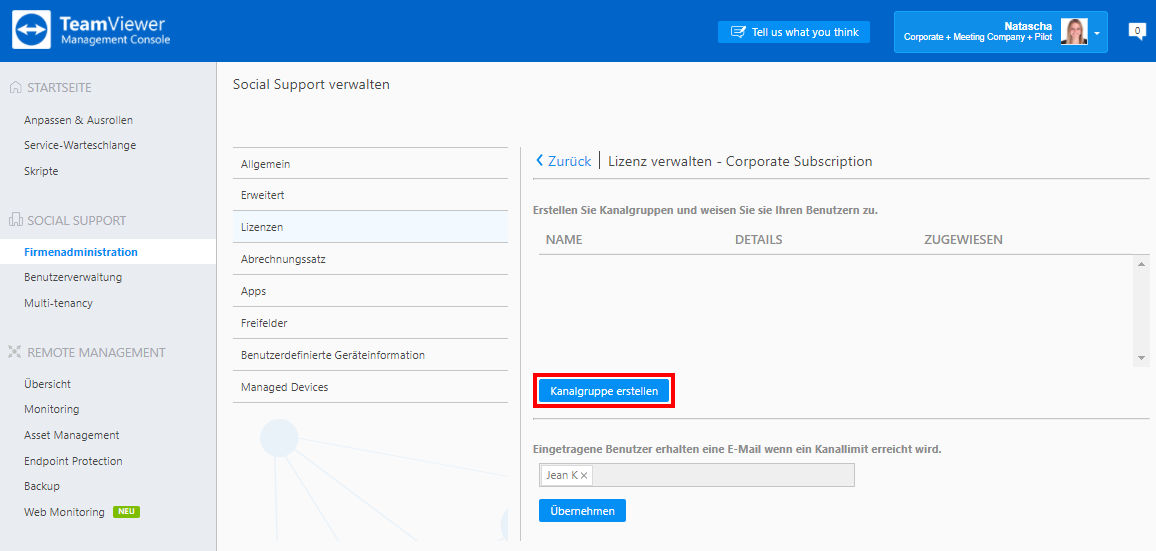Click Kanalgruppe erstellen button
Screen dimensions: 1156x551
[x=604, y=391]
